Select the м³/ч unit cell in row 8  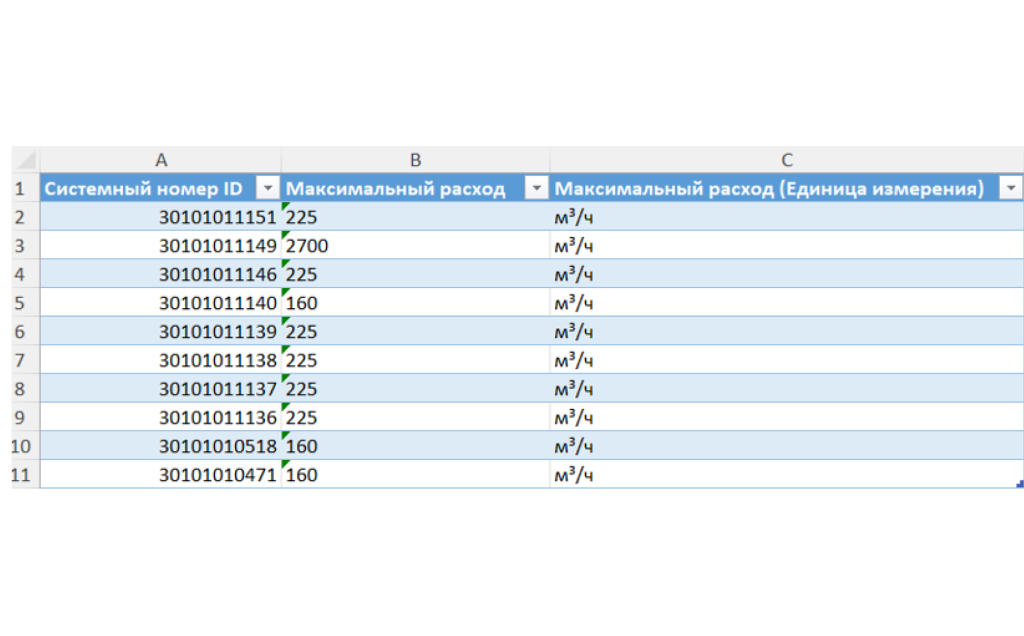(786, 389)
